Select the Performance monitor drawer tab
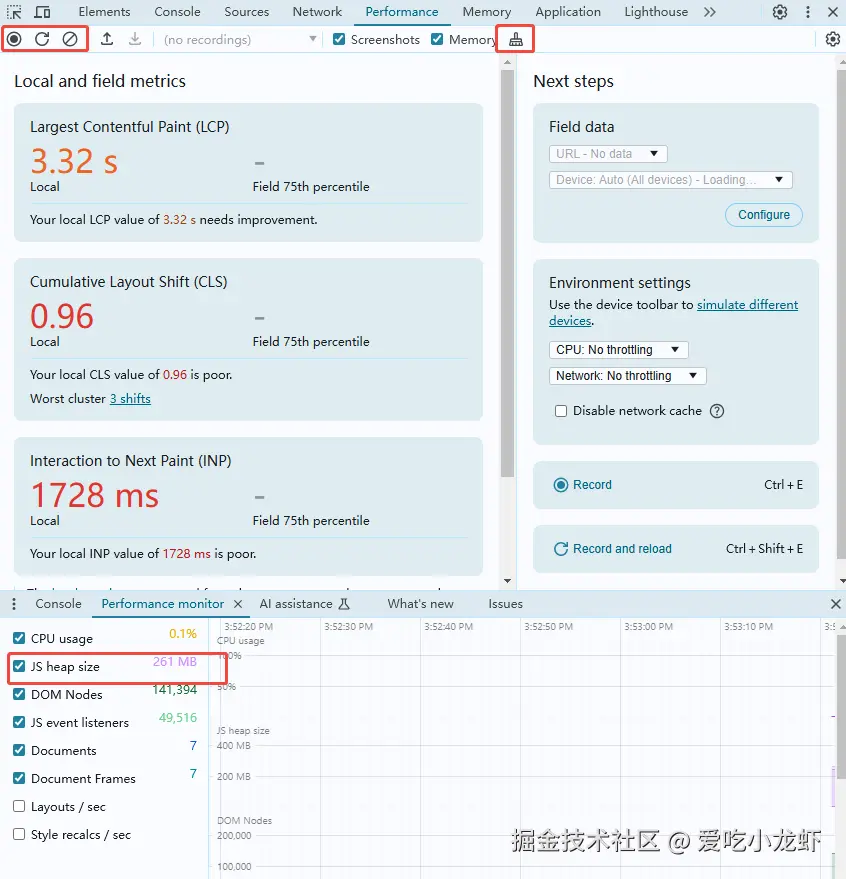This screenshot has height=879, width=846. [163, 604]
